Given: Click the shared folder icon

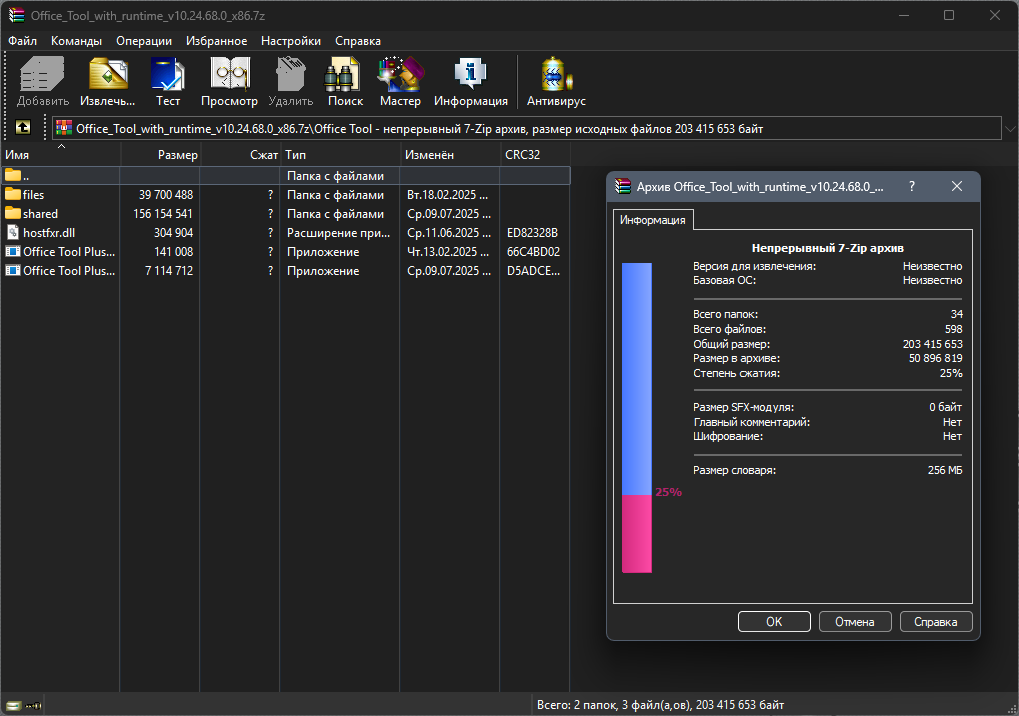Looking at the screenshot, I should (x=12, y=213).
